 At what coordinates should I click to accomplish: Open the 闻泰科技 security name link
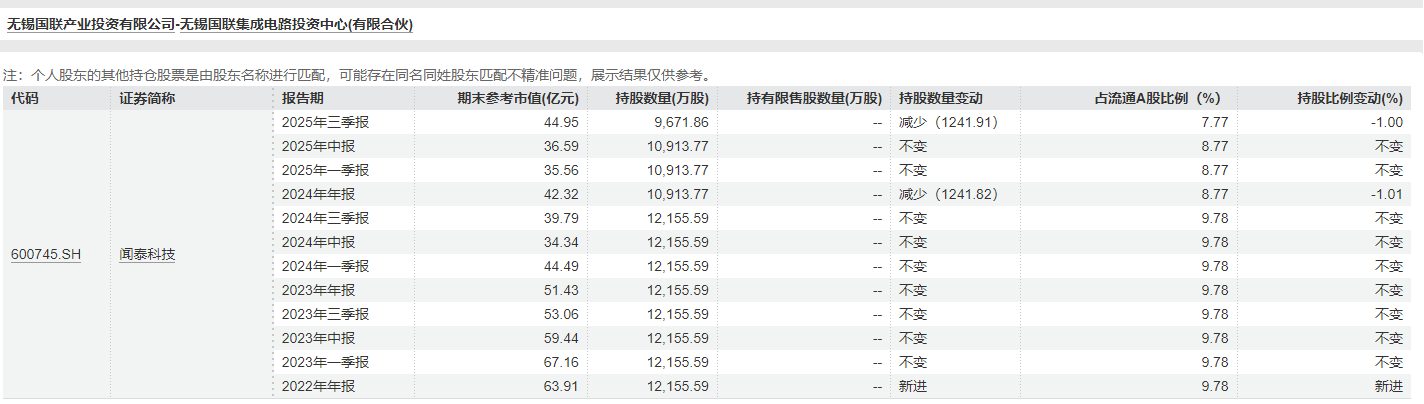click(x=147, y=255)
